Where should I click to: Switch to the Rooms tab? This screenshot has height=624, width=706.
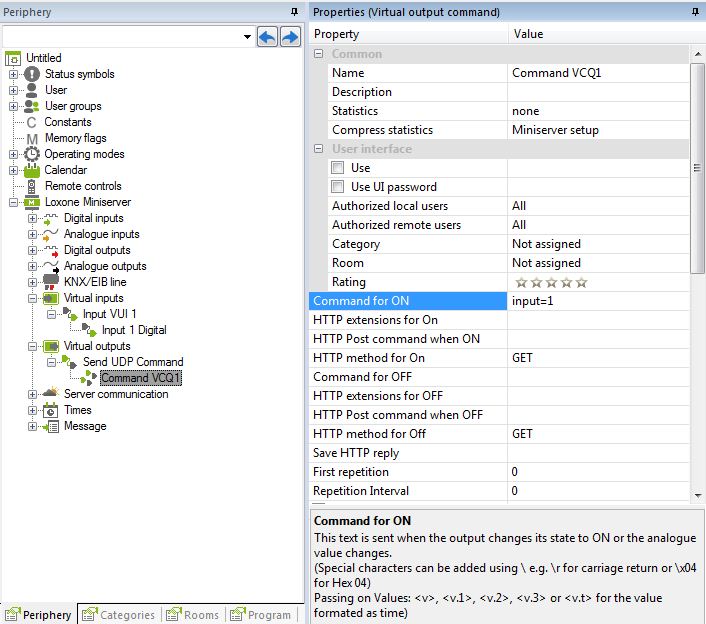click(x=193, y=615)
